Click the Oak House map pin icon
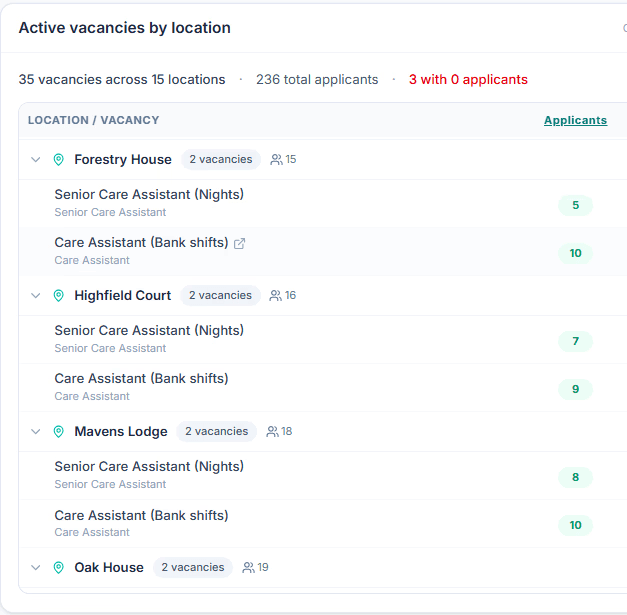Screen dimensions: 627x615 (58, 567)
